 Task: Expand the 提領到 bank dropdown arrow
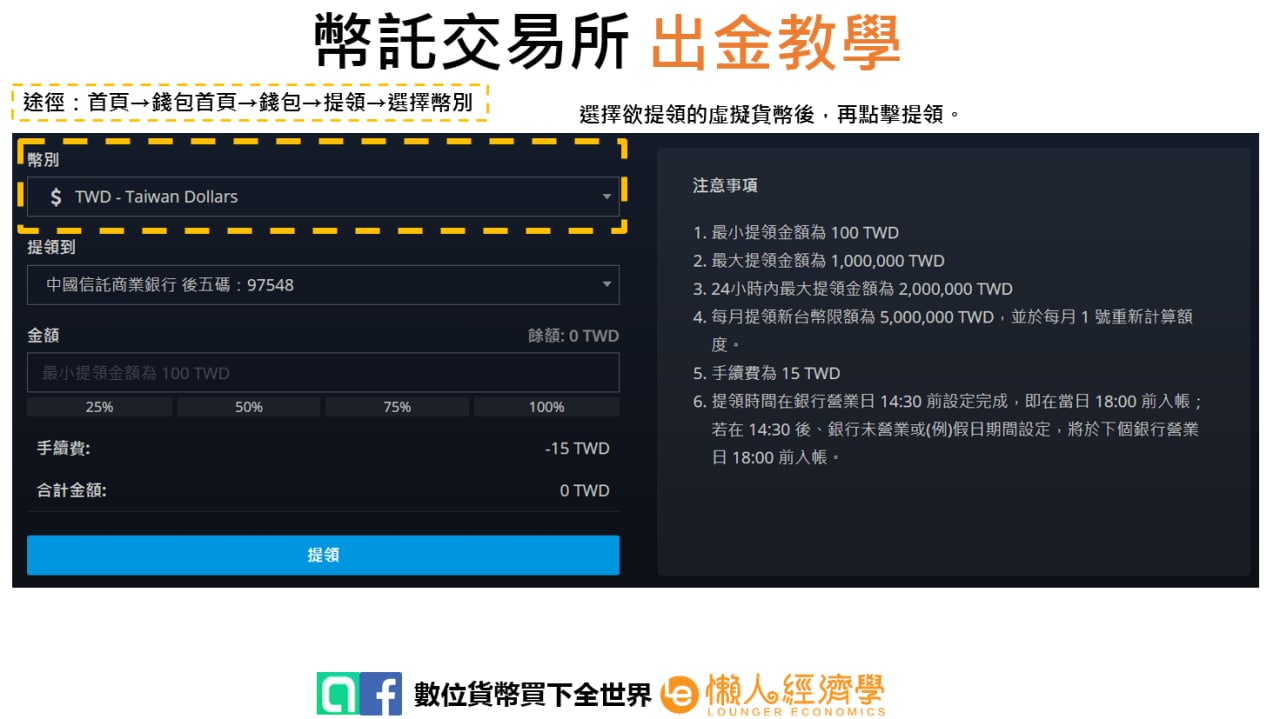click(606, 285)
